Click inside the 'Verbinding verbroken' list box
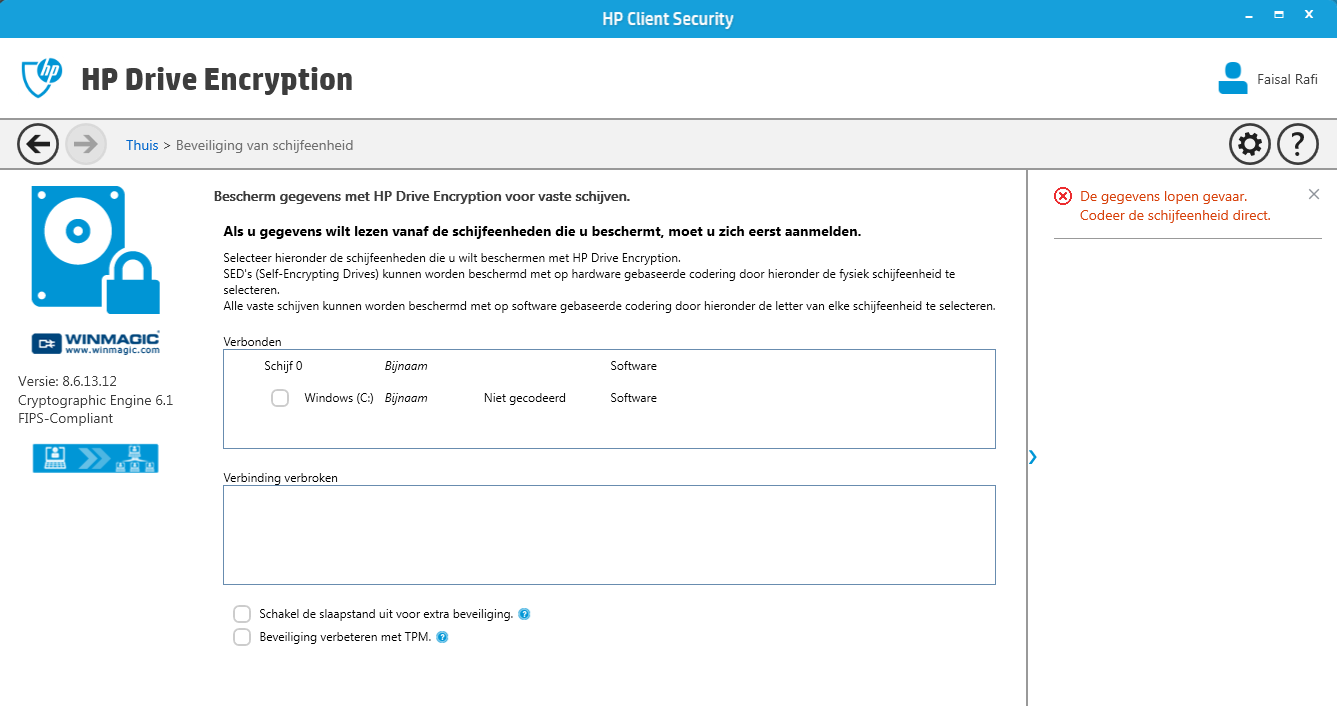Image resolution: width=1337 pixels, height=706 pixels. 609,535
